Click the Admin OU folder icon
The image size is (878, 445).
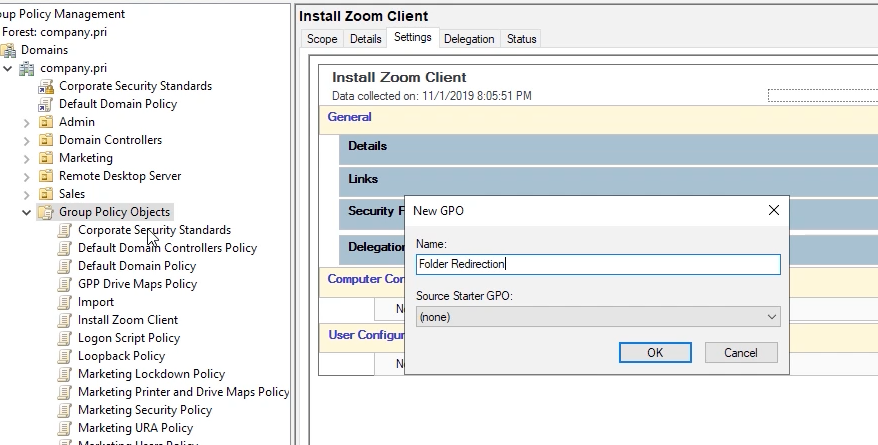[x=46, y=122]
